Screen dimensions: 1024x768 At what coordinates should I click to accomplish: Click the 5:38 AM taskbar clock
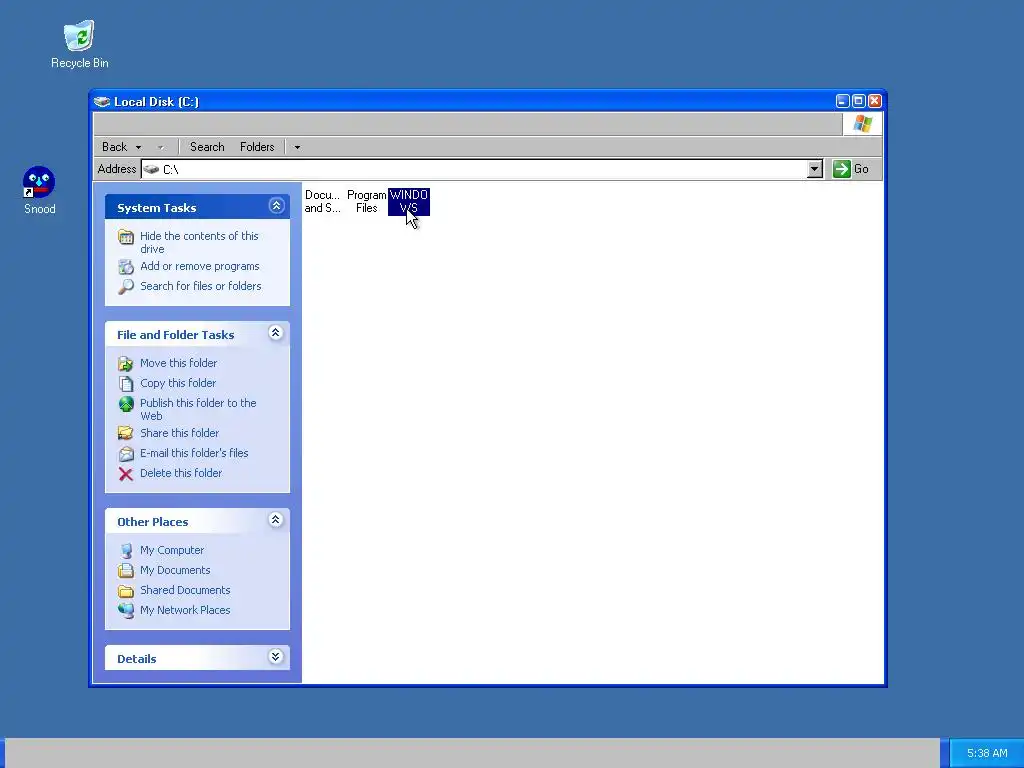(987, 753)
